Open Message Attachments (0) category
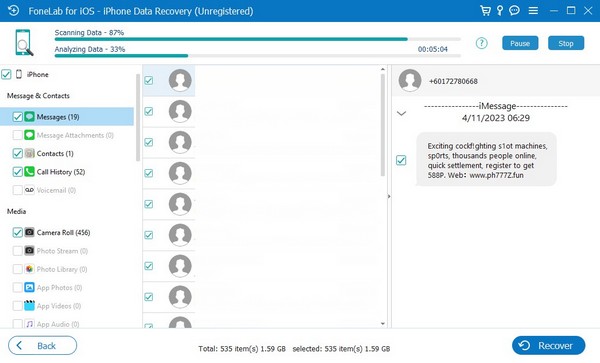600x363 pixels. tap(75, 135)
